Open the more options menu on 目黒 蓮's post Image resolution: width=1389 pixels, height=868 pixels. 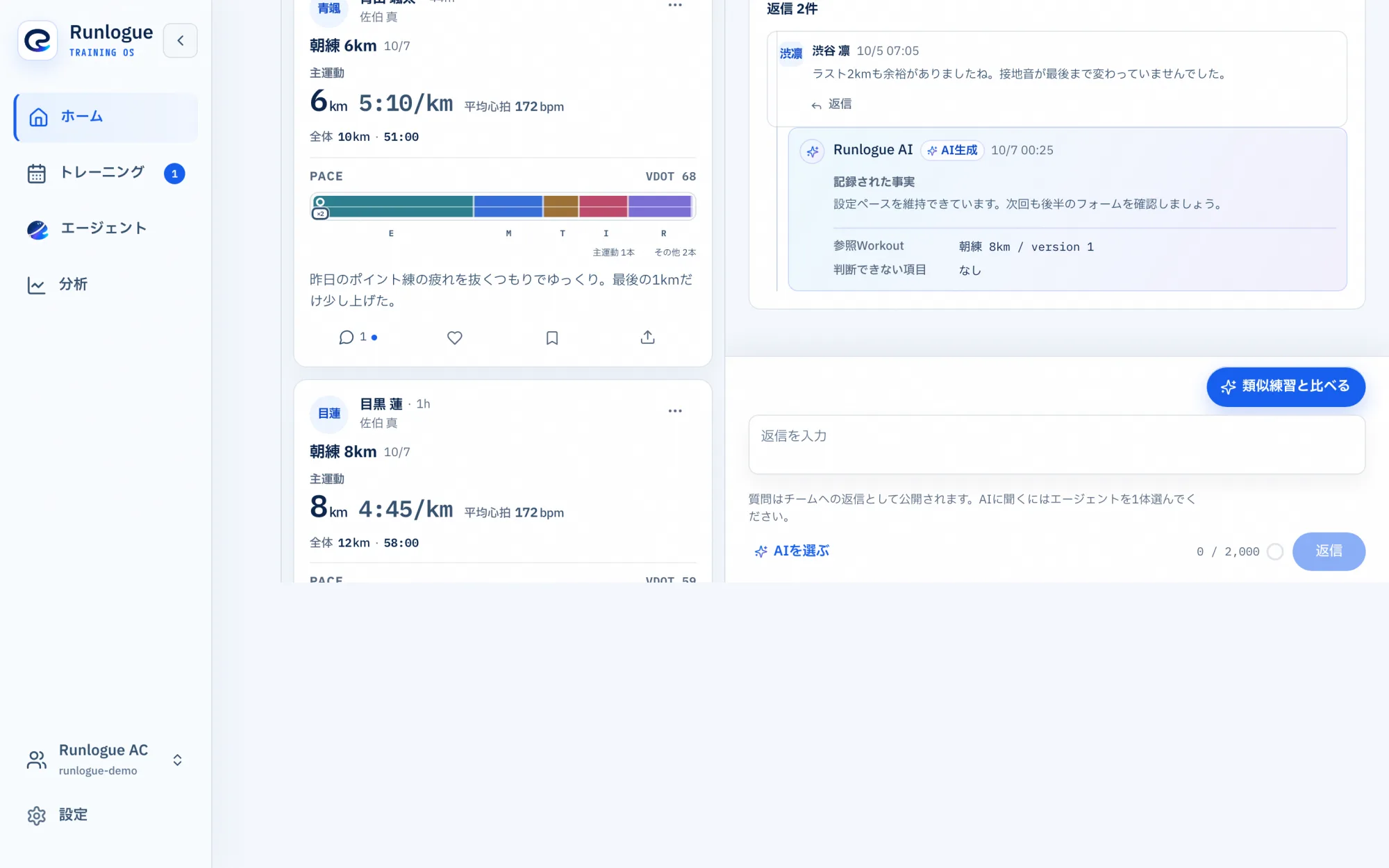[x=675, y=411]
